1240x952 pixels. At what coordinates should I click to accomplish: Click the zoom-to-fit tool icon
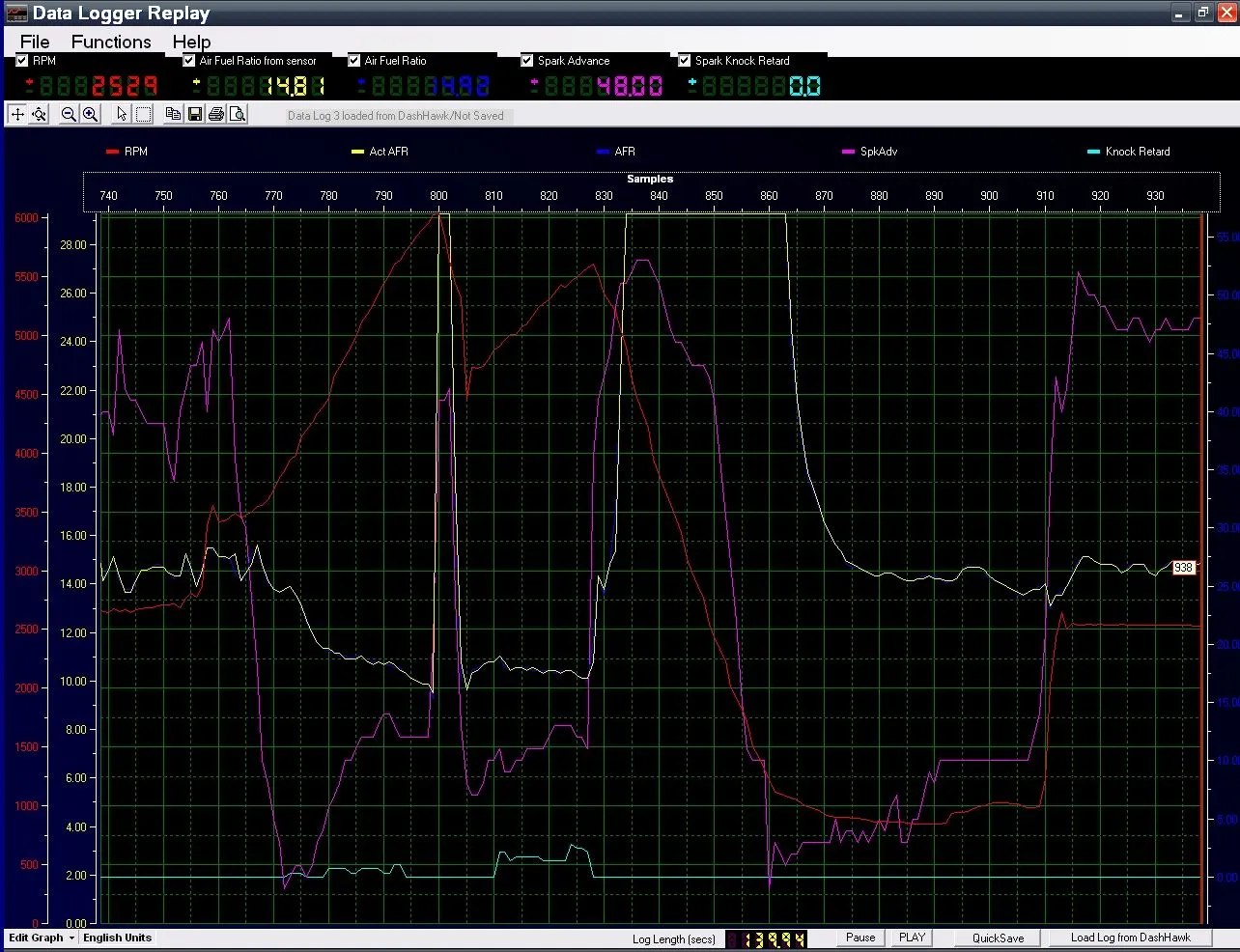click(x=39, y=114)
